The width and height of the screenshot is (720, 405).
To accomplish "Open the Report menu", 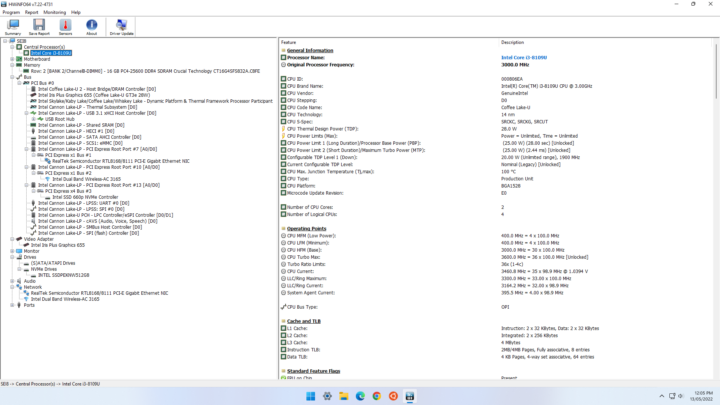I will [32, 12].
